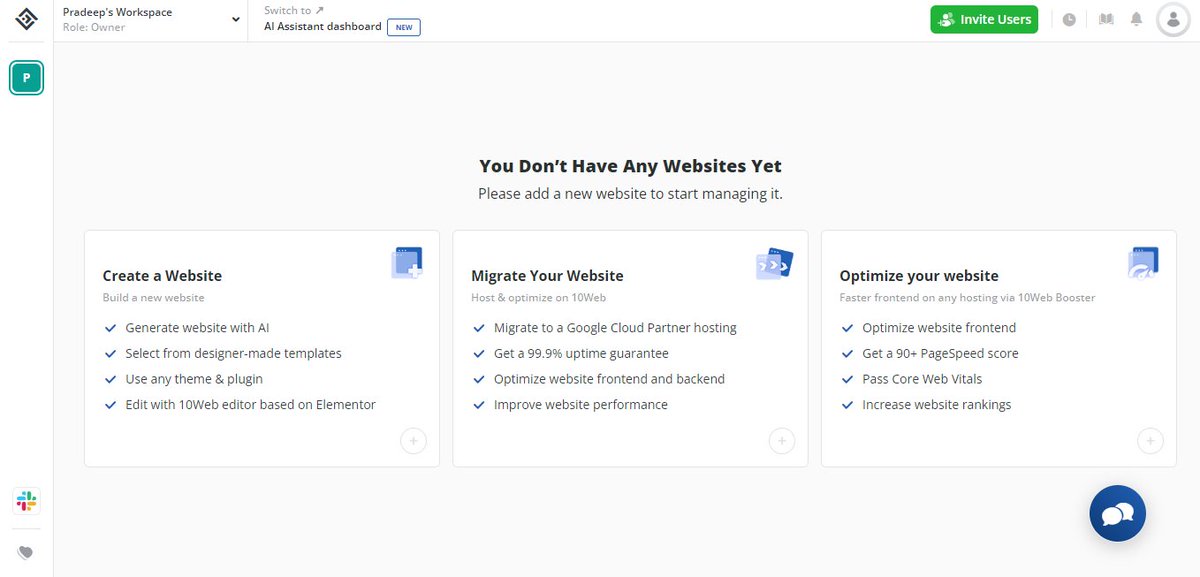The width and height of the screenshot is (1200, 577).
Task: Click the Migrate Your Website heading
Action: click(x=547, y=276)
